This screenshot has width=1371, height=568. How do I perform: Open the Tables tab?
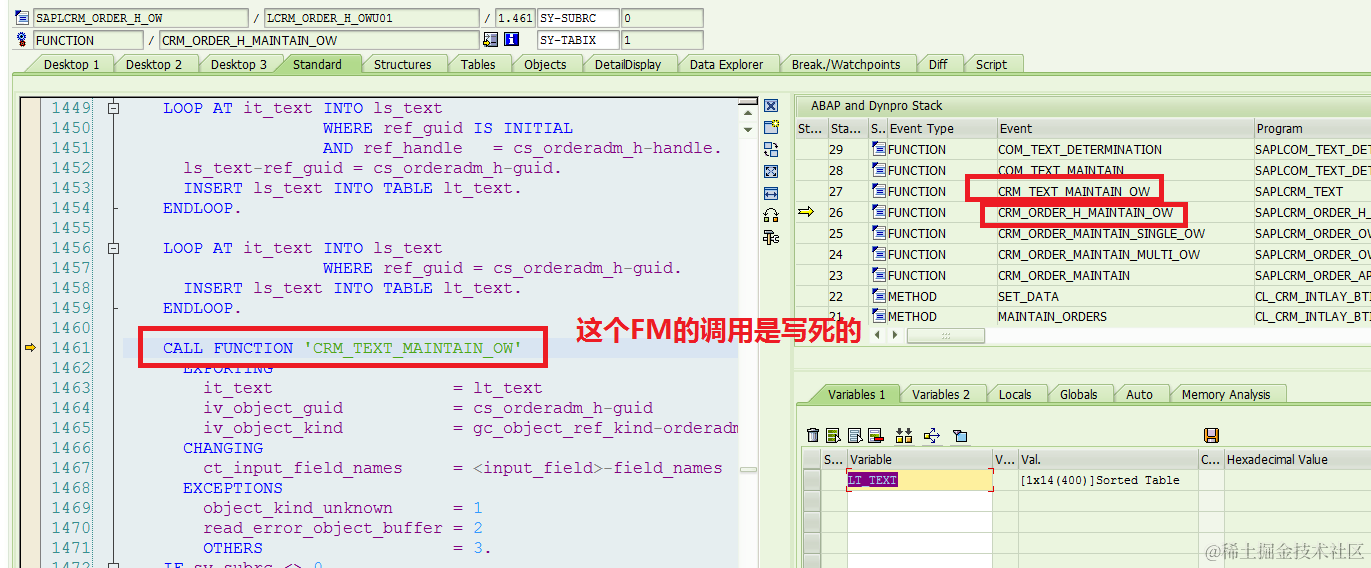[x=478, y=64]
